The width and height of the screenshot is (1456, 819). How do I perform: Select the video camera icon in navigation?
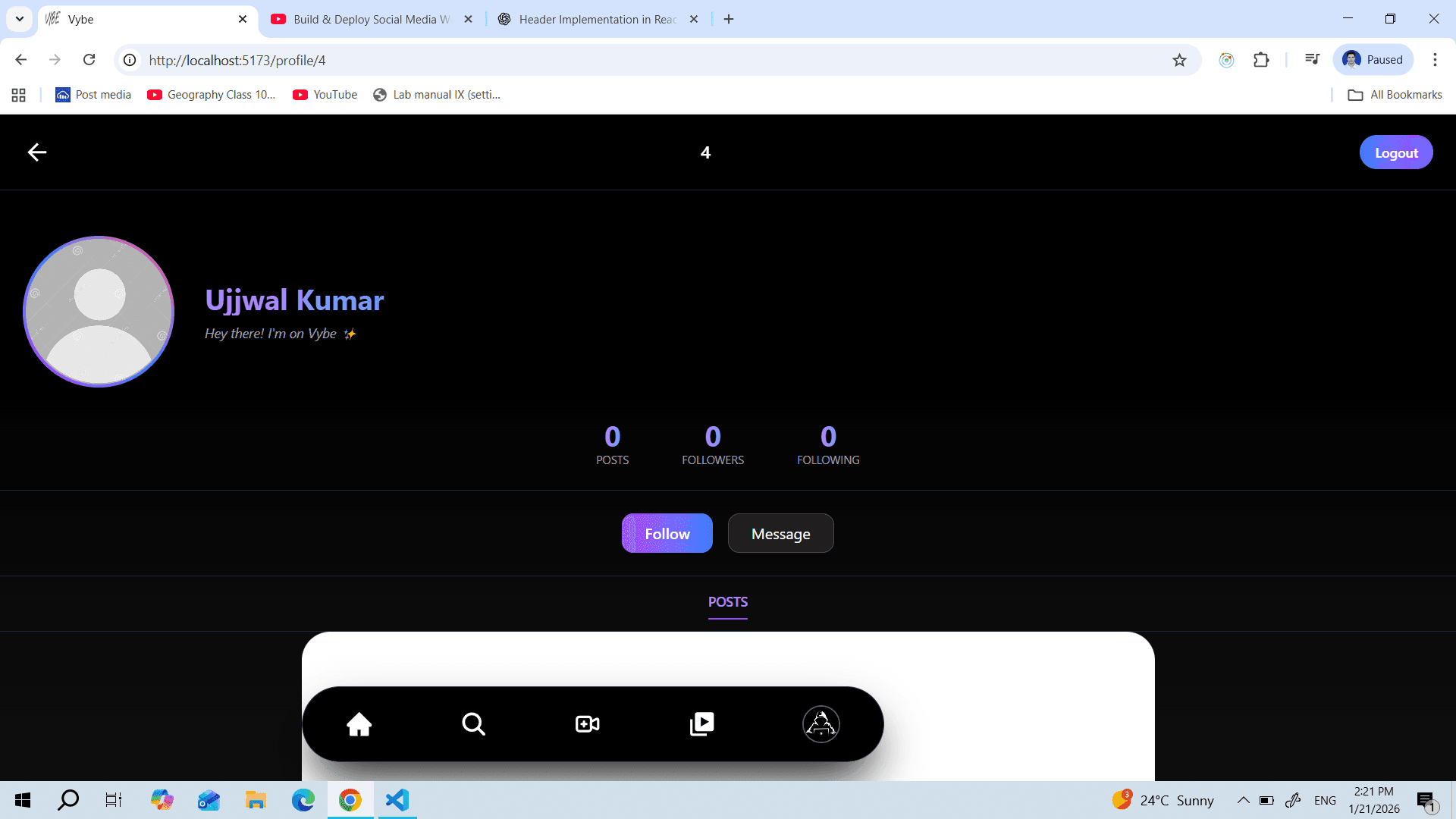pos(587,724)
